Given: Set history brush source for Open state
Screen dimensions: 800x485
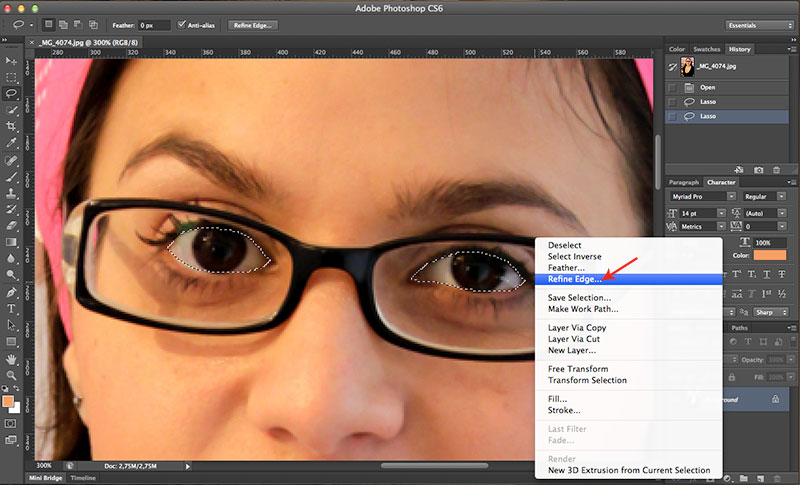Looking at the screenshot, I should (672, 87).
